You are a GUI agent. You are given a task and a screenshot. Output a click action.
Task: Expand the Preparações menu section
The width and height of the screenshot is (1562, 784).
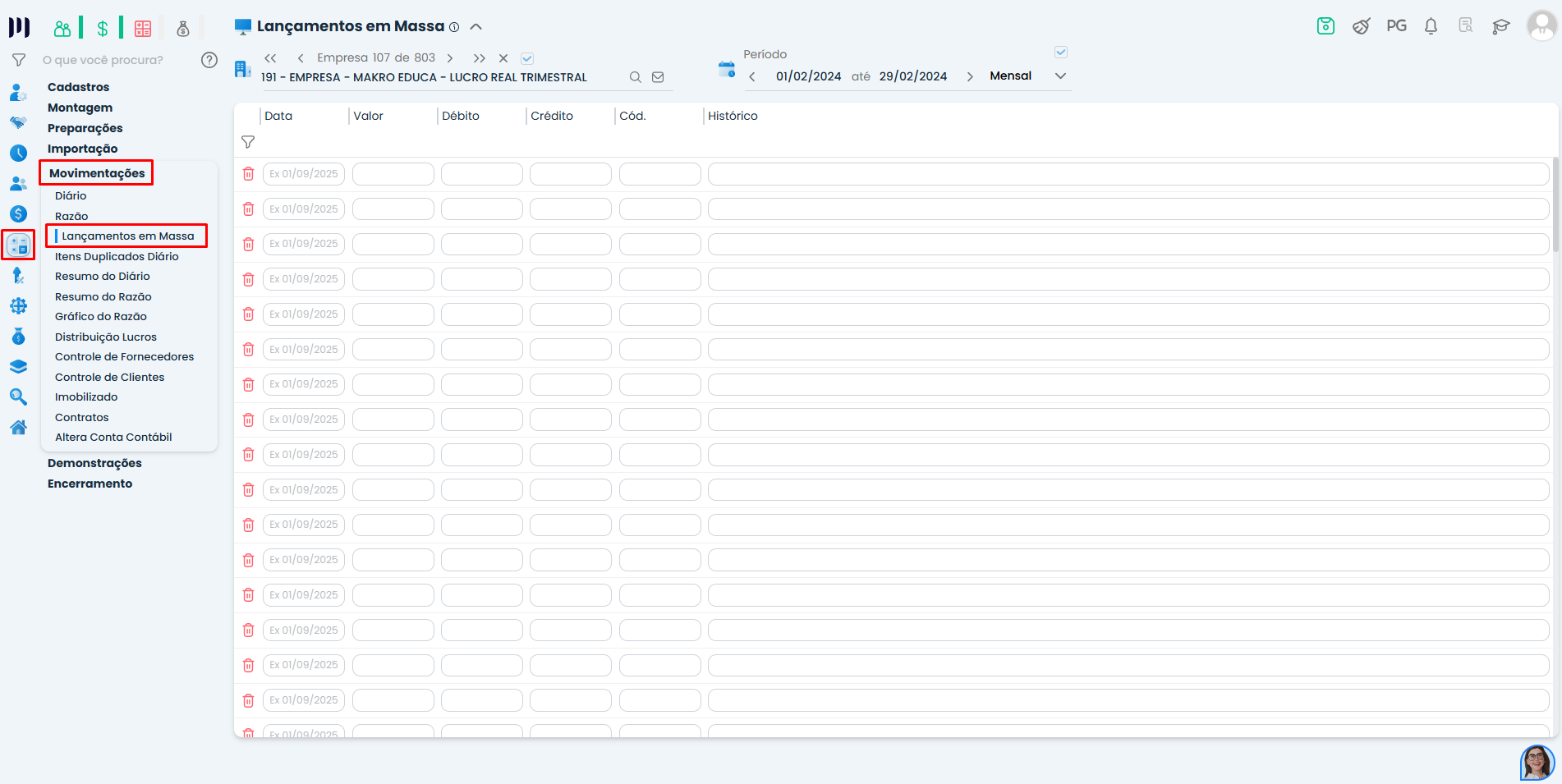point(85,128)
